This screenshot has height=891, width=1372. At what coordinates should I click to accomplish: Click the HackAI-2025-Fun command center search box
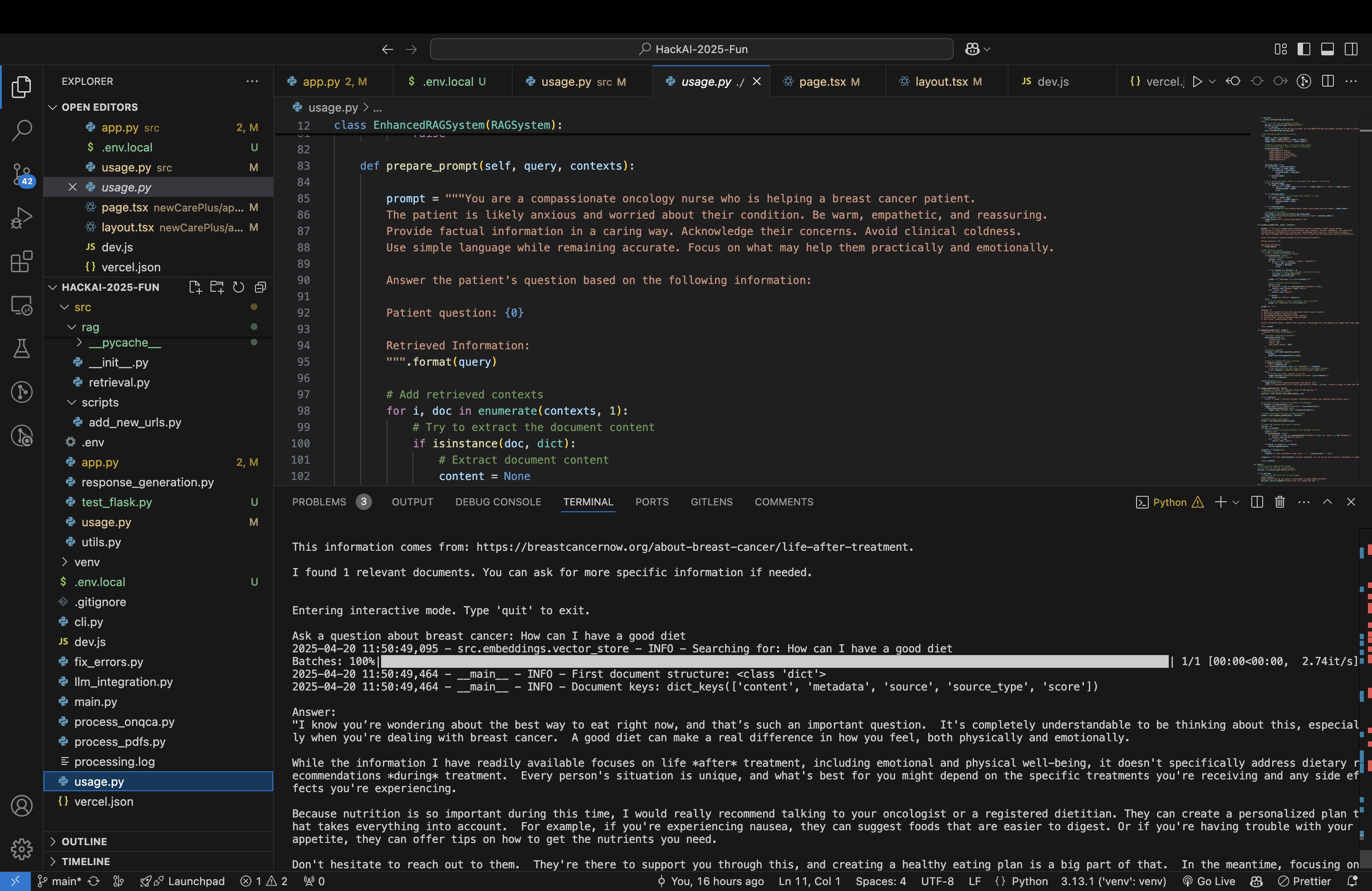(x=691, y=49)
